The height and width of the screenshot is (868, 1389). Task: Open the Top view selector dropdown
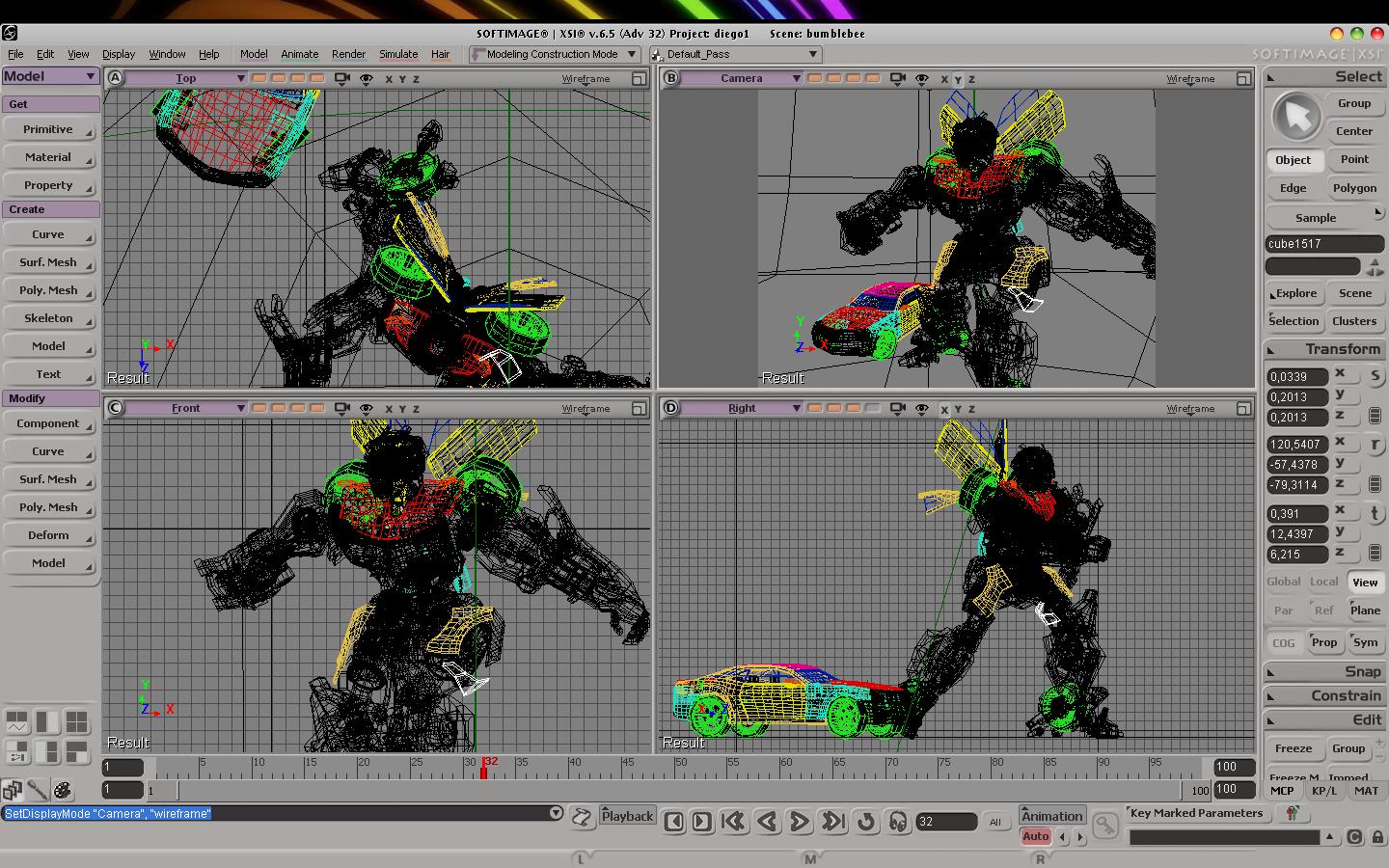tap(186, 78)
